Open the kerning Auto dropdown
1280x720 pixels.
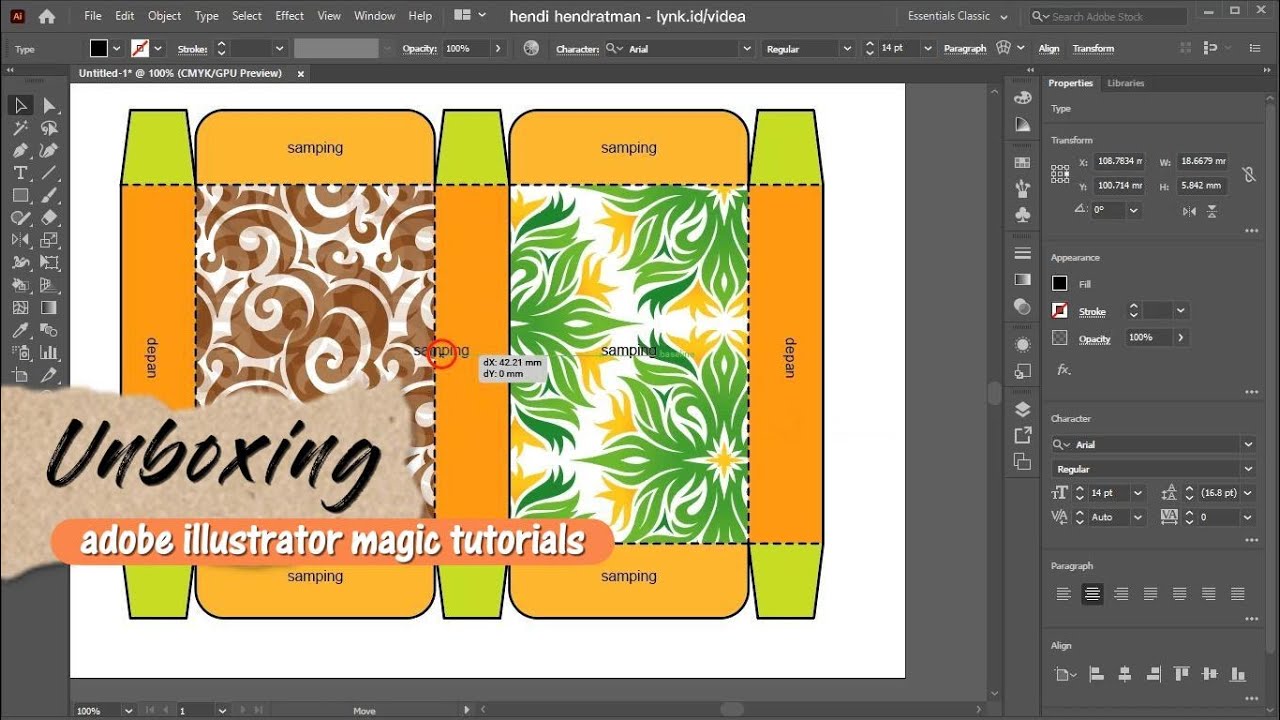[x=1138, y=517]
